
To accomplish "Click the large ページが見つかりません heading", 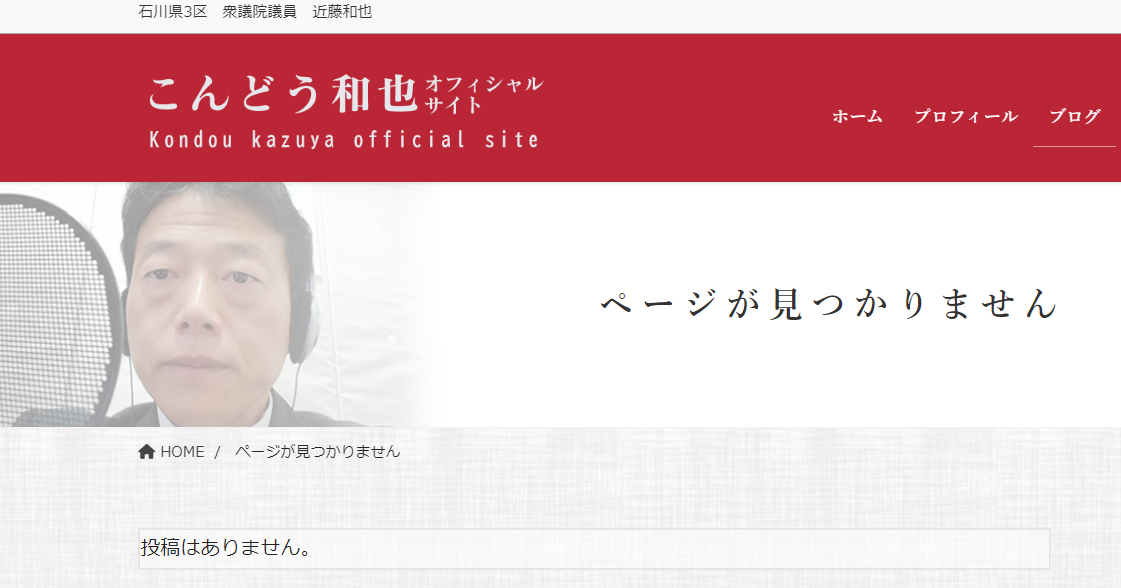I will pos(829,303).
